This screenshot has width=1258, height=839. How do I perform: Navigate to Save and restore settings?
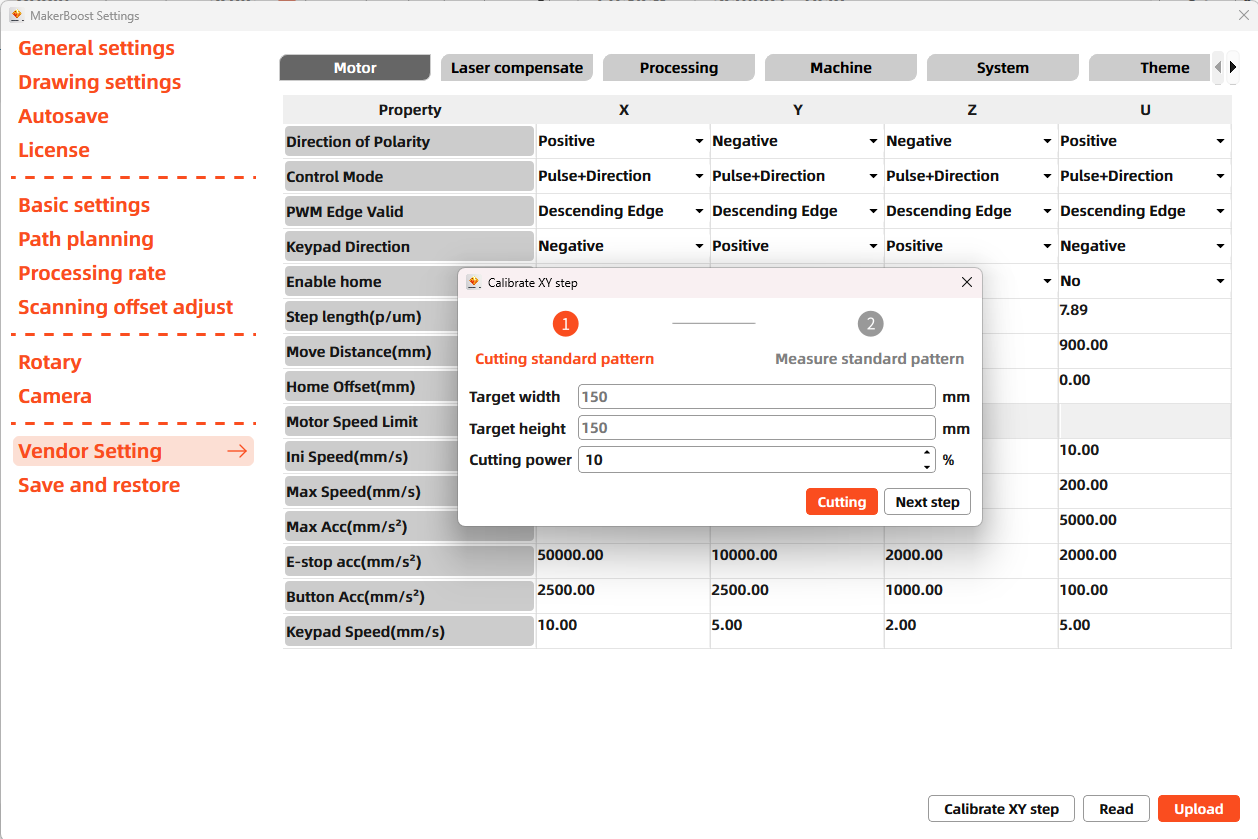pyautogui.click(x=98, y=485)
